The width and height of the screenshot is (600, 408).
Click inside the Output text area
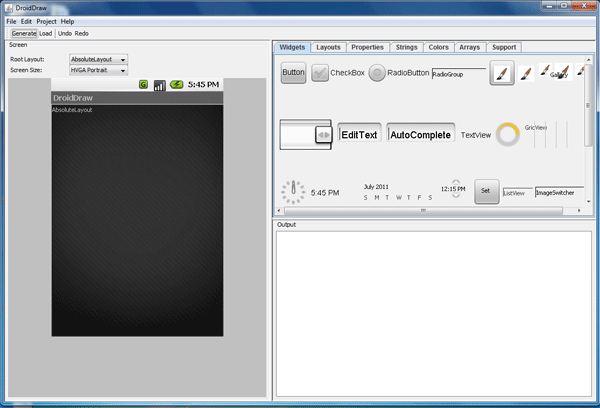pyautogui.click(x=434, y=314)
